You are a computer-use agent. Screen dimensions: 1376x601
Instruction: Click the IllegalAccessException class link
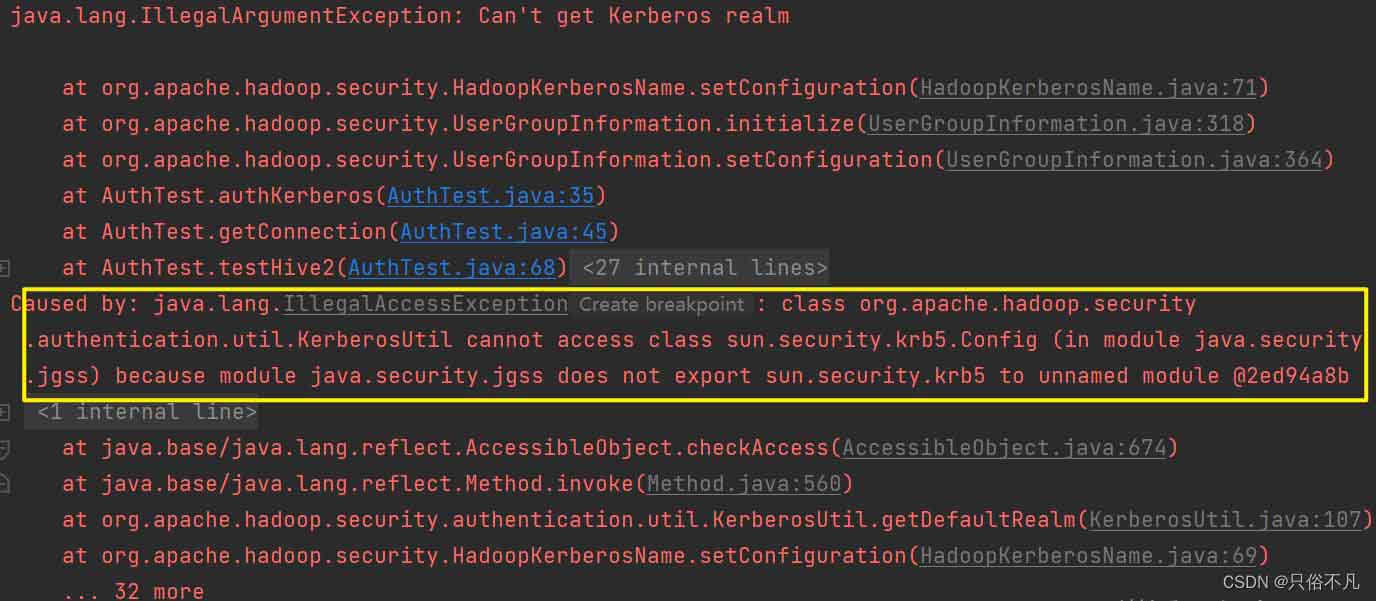[x=425, y=304]
